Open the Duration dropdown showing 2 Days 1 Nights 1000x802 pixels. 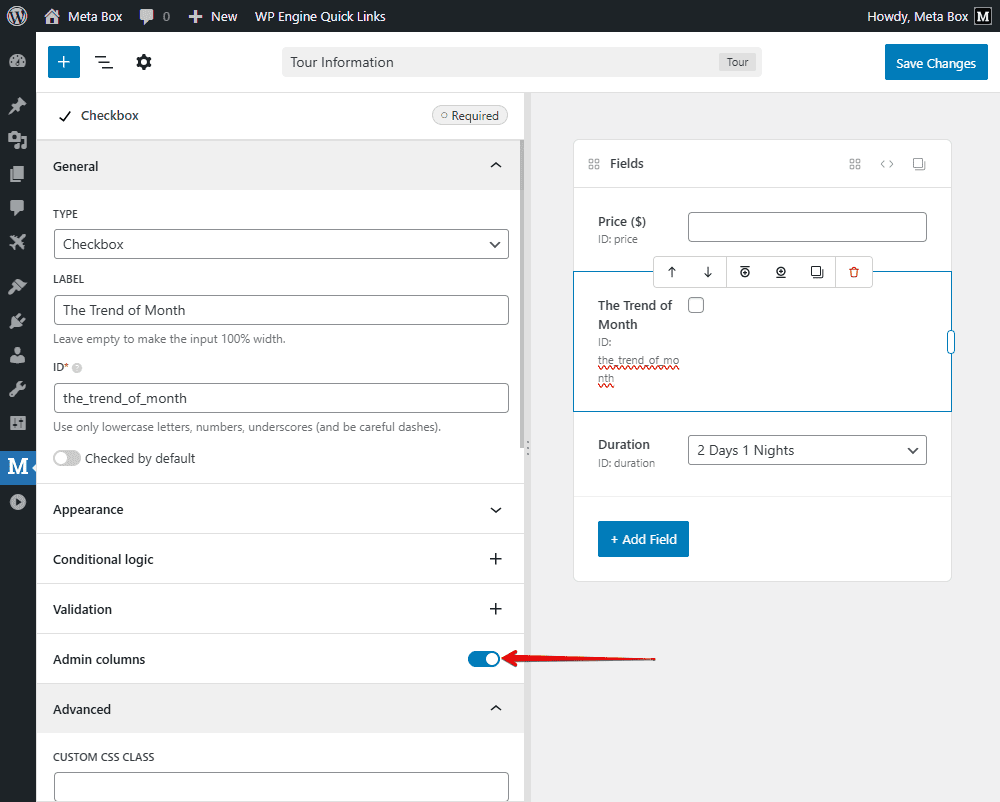tap(806, 450)
